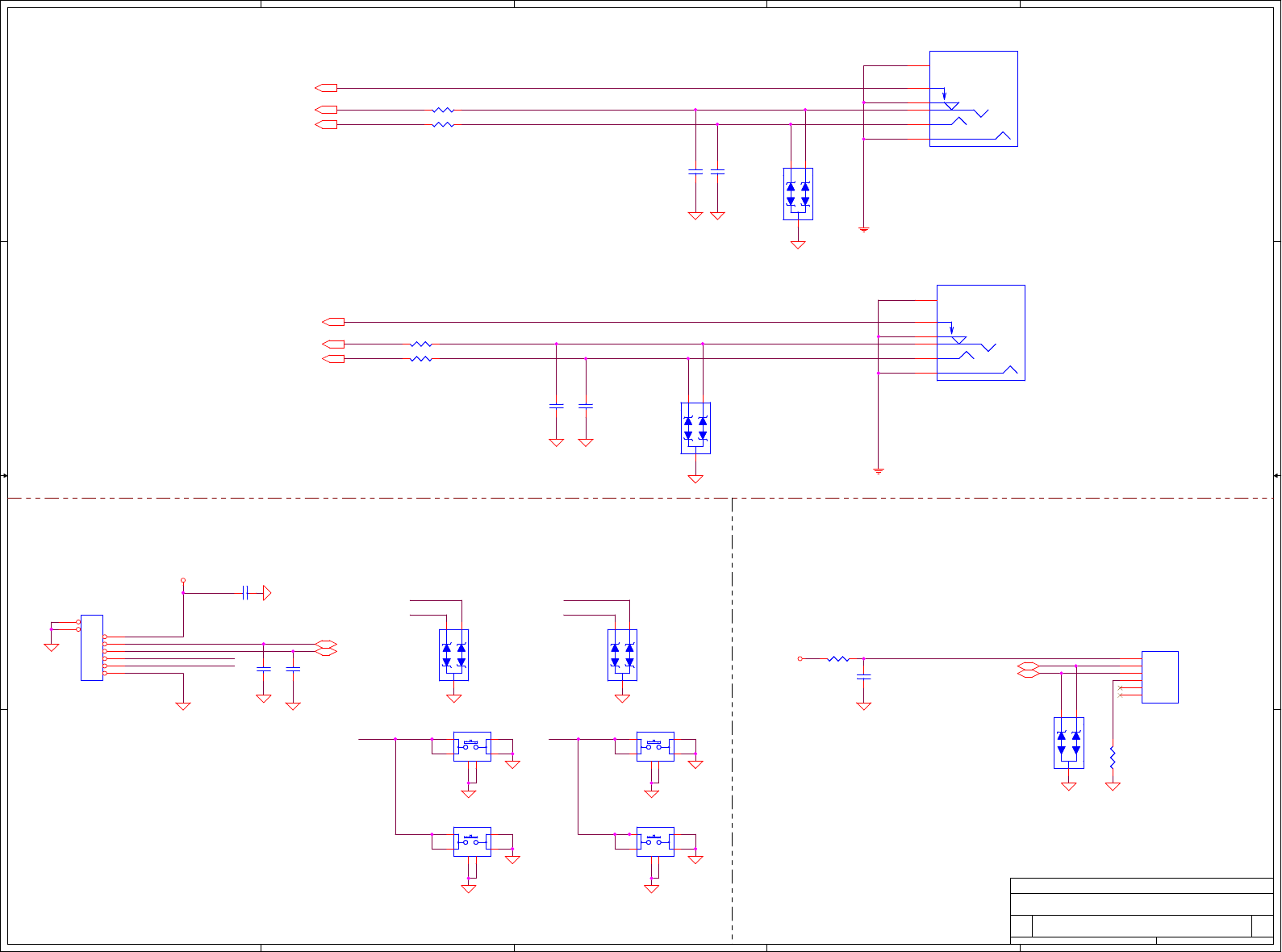This screenshot has width=1282, height=952.
Task: Select the bottom-right pushbutton switch in the switch group
Action: (655, 841)
